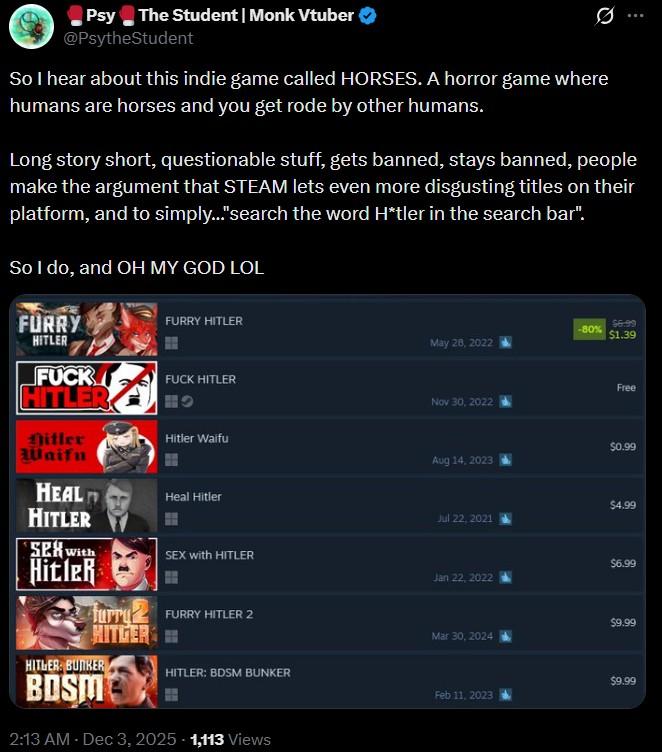
Task: Open the Psy The Student profile avatar
Action: point(31,26)
